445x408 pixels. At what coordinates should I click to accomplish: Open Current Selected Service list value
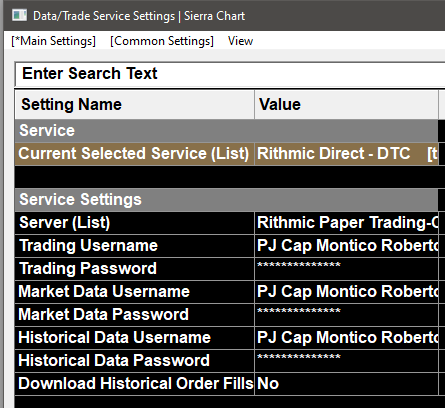[346, 154]
